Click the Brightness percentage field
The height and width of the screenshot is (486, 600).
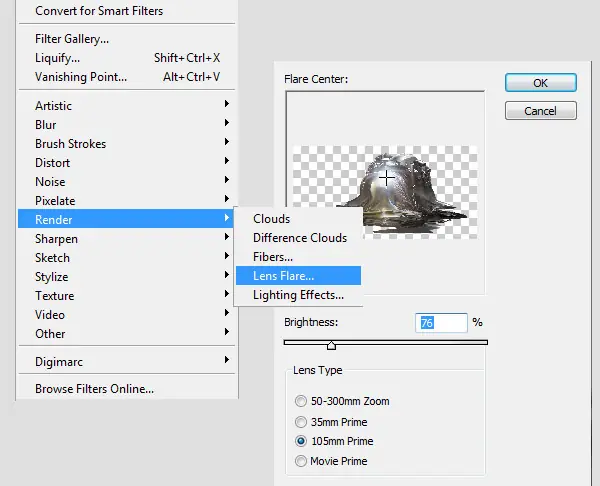coord(441,323)
